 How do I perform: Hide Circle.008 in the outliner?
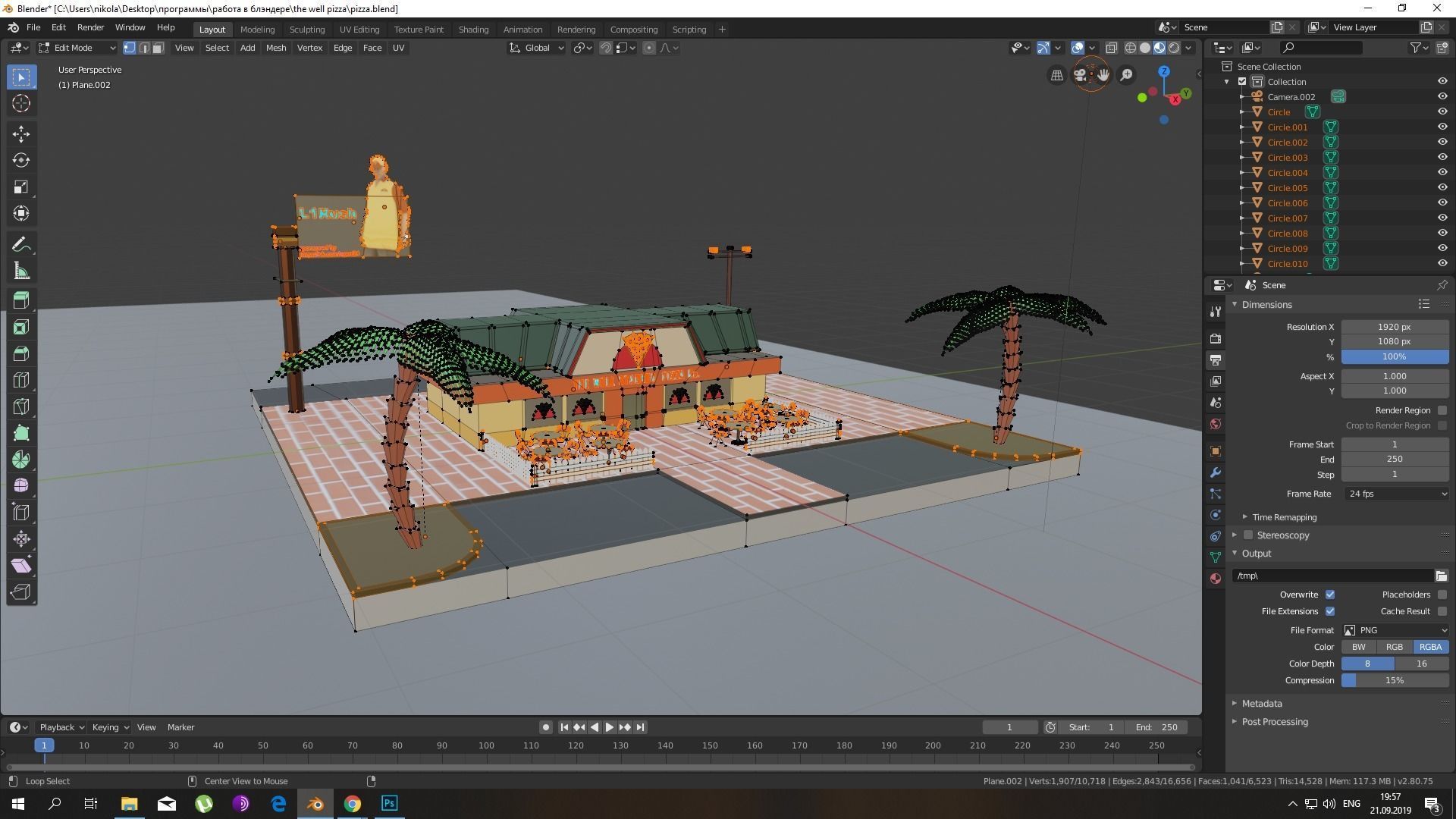click(x=1442, y=234)
